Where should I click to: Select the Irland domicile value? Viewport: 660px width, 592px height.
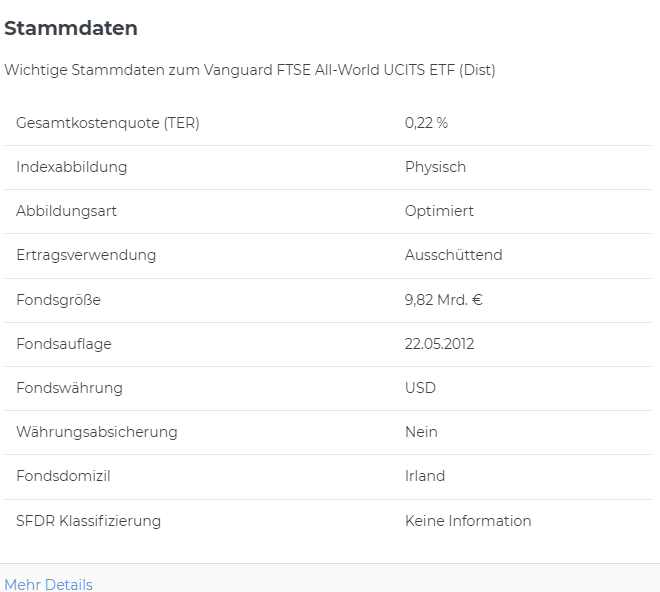[x=425, y=476]
